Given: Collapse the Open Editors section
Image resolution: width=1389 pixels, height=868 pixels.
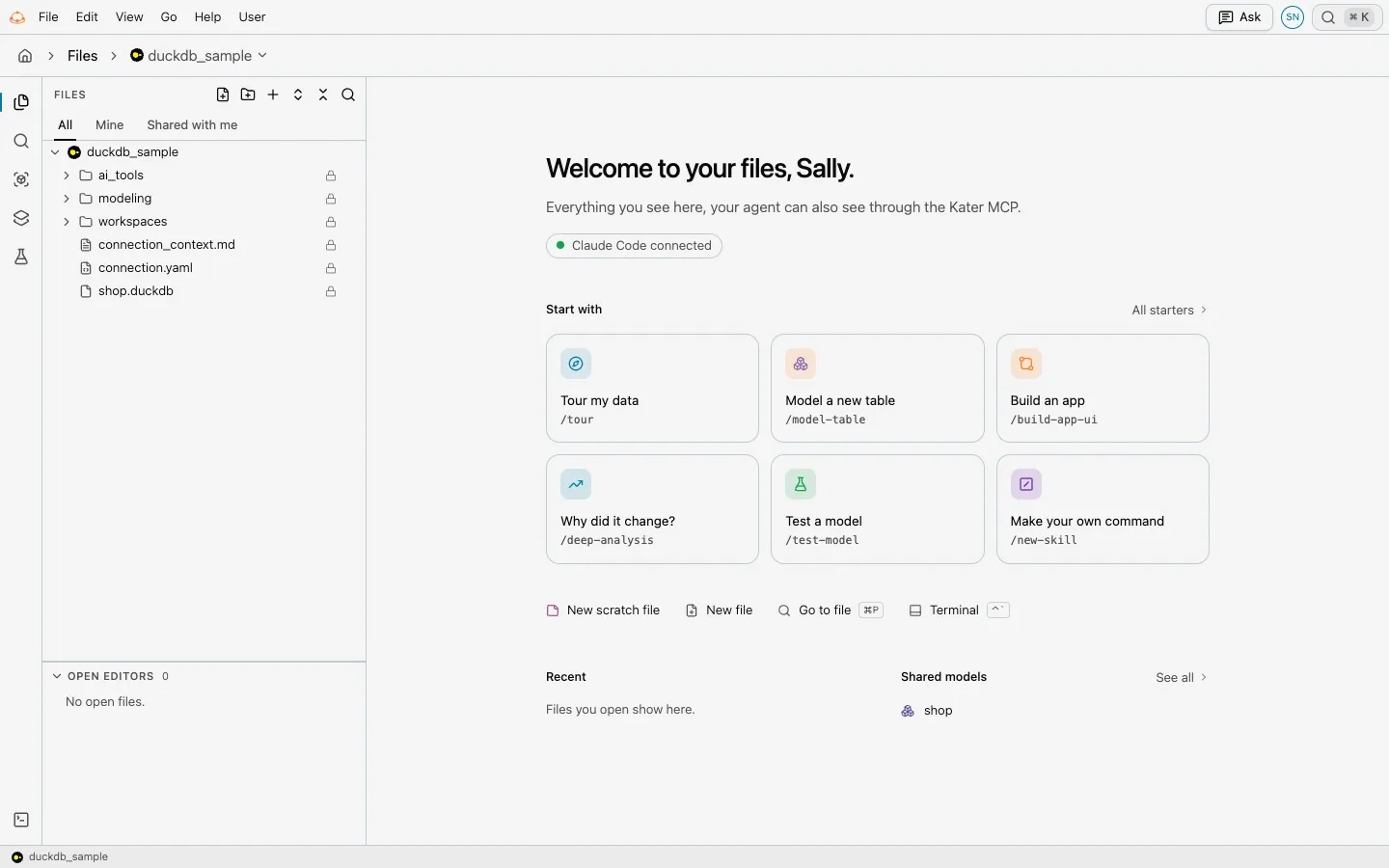Looking at the screenshot, I should coord(57,676).
